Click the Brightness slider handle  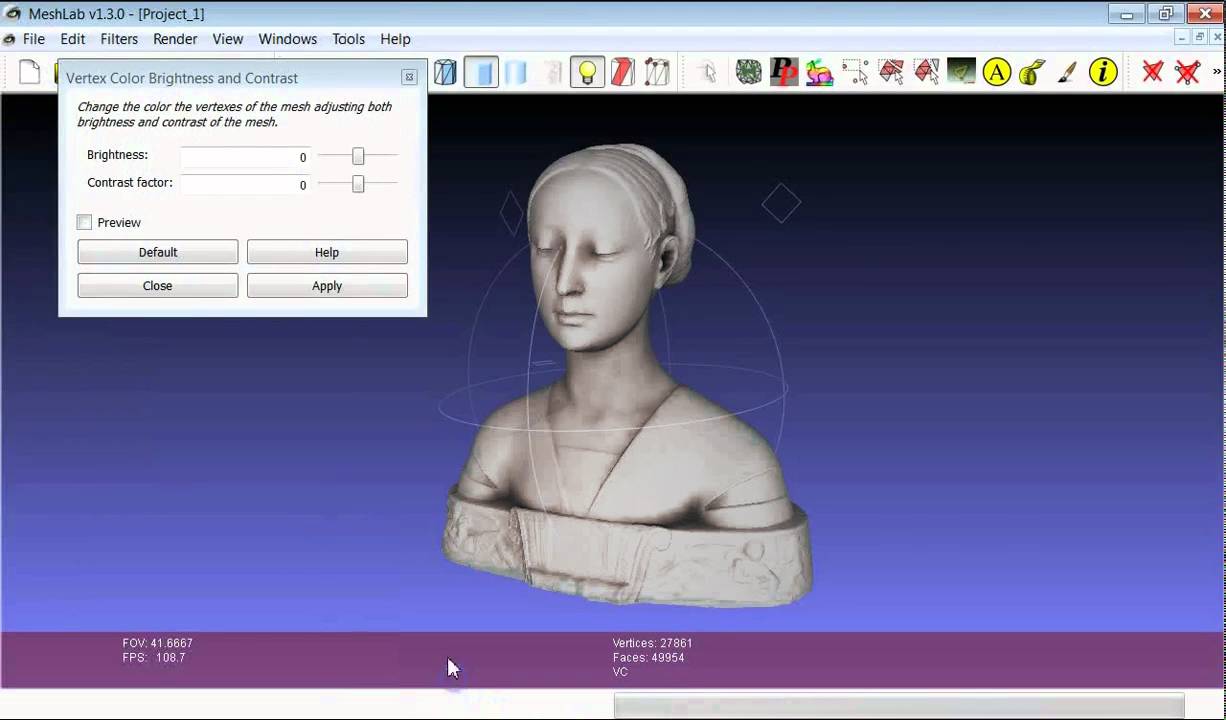point(358,156)
